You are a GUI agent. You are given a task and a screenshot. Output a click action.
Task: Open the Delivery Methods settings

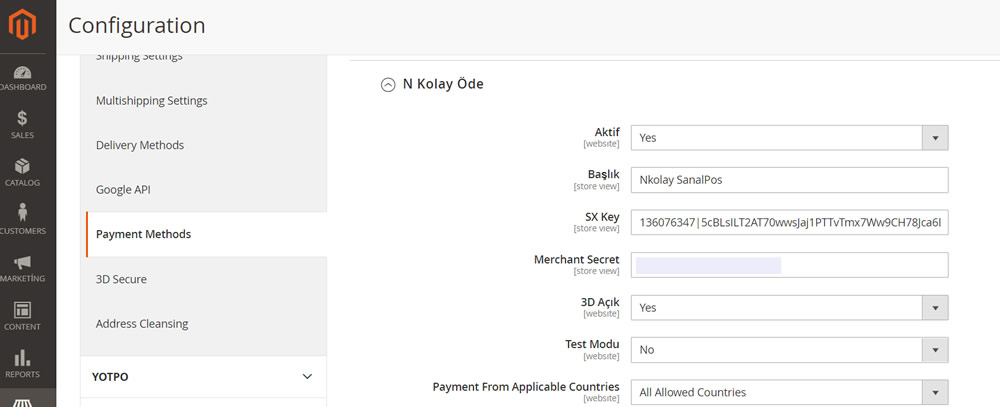point(140,145)
